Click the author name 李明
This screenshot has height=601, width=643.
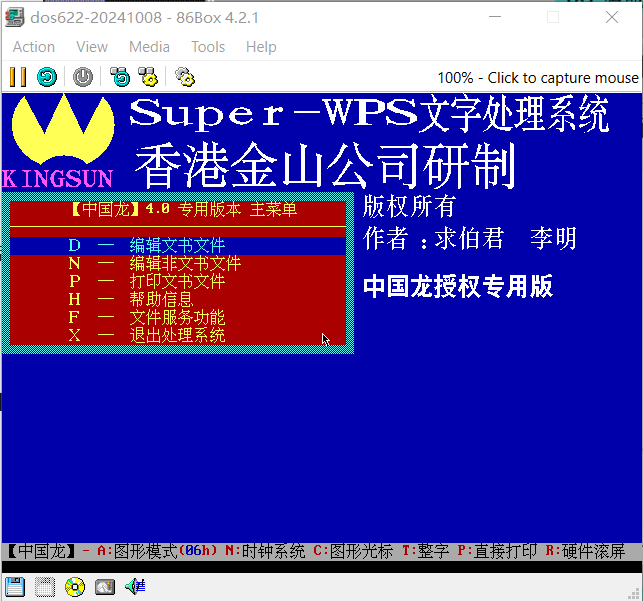(x=554, y=238)
